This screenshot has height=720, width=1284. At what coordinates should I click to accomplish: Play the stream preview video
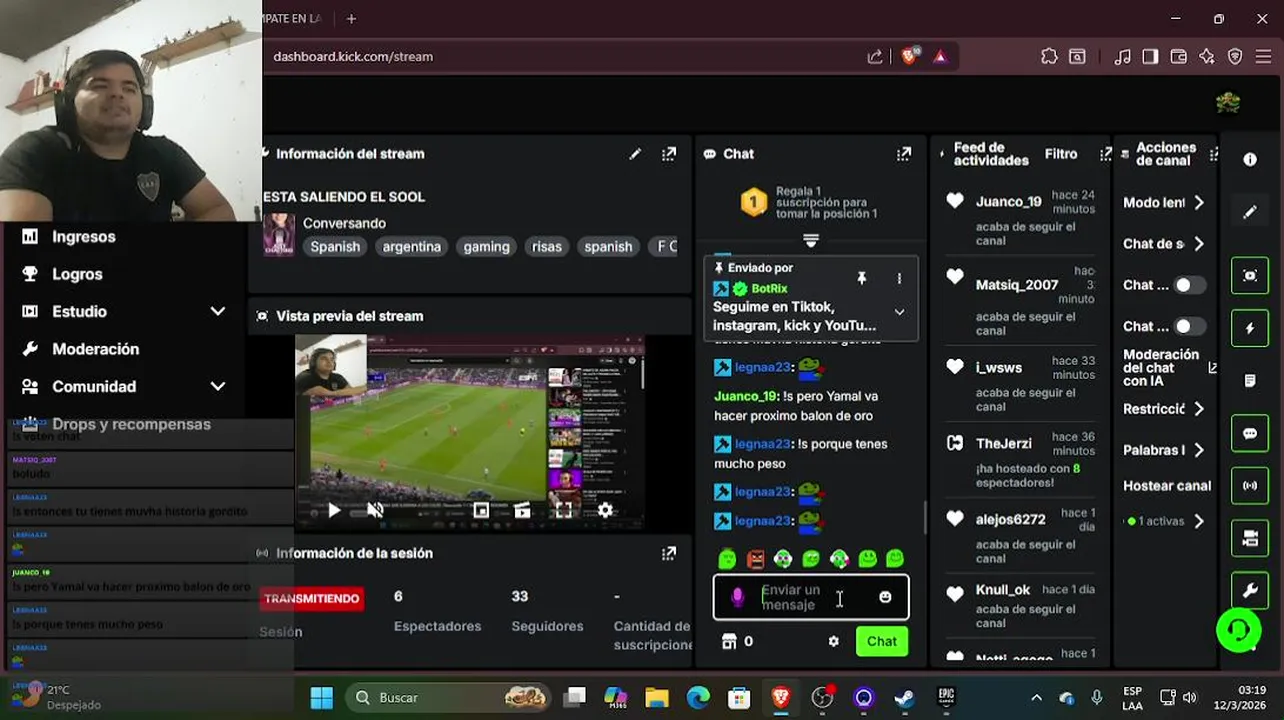pos(334,510)
